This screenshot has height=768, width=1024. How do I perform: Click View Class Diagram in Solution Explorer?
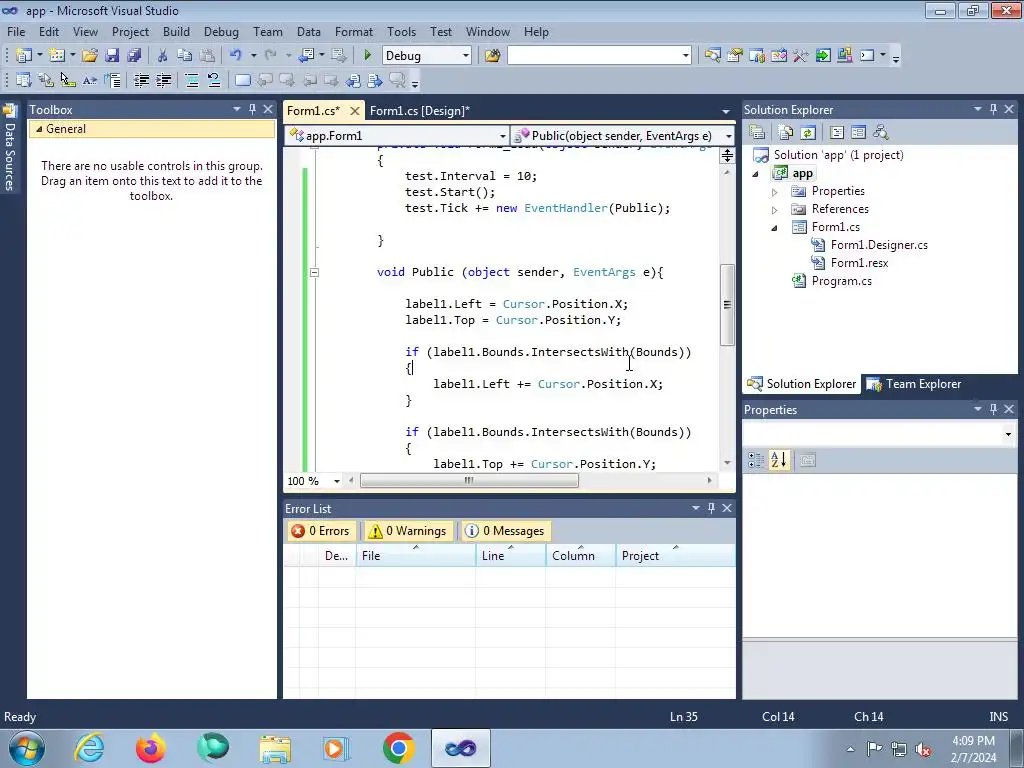click(x=881, y=133)
